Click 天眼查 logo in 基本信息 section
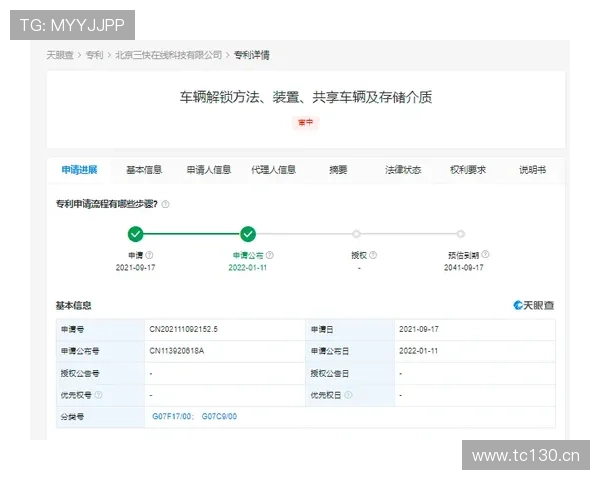Image resolution: width=600 pixels, height=480 pixels. click(x=533, y=305)
